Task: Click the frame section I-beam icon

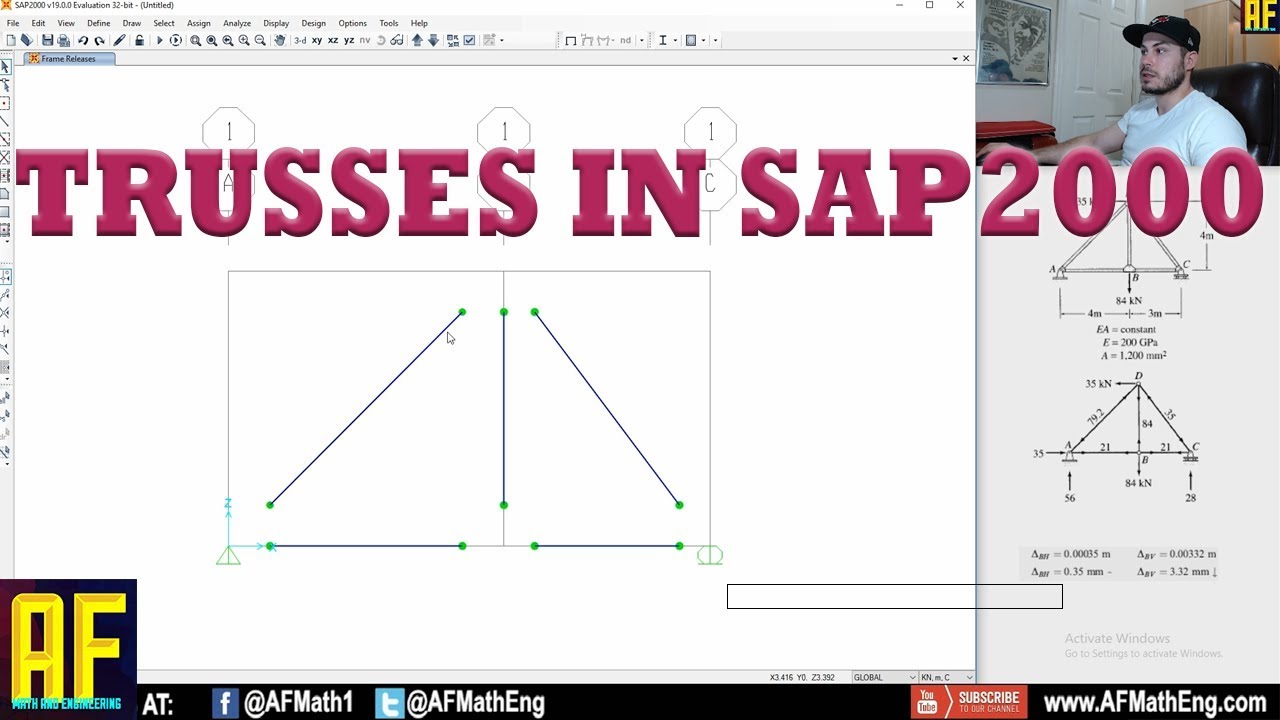Action: tap(663, 40)
